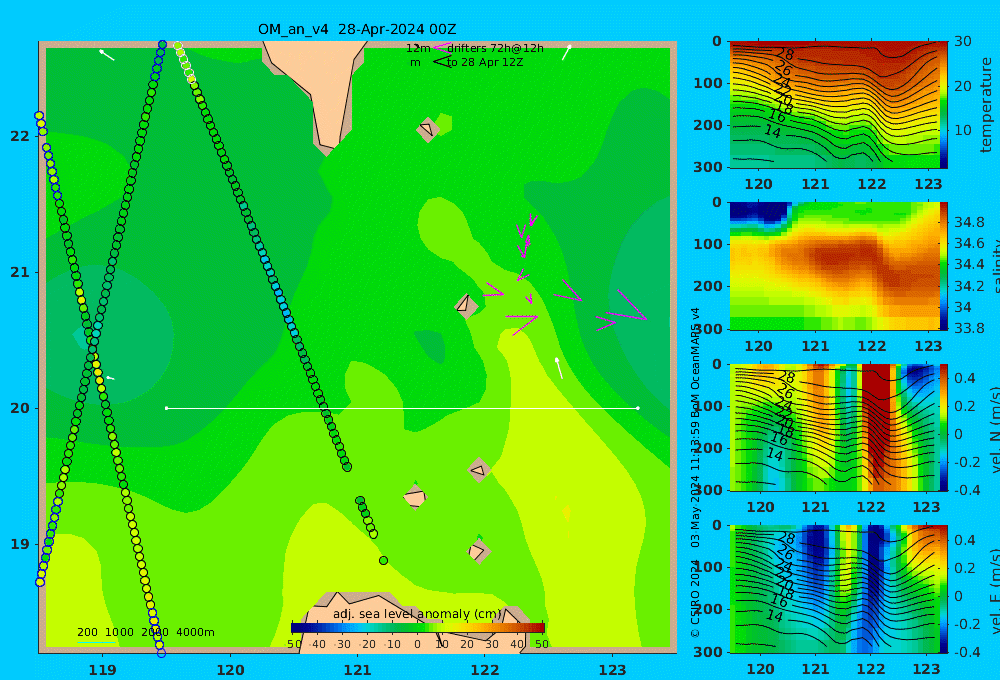Click longitude label '122' under main map
Image resolution: width=1000 pixels, height=680 pixels.
point(485,670)
